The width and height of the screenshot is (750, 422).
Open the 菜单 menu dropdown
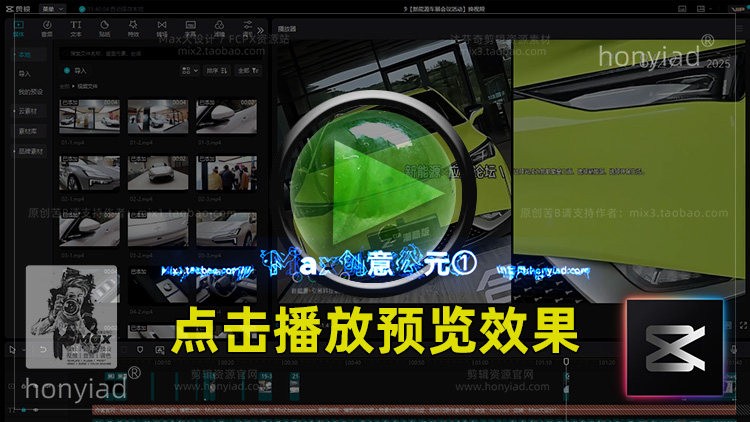pyautogui.click(x=52, y=9)
